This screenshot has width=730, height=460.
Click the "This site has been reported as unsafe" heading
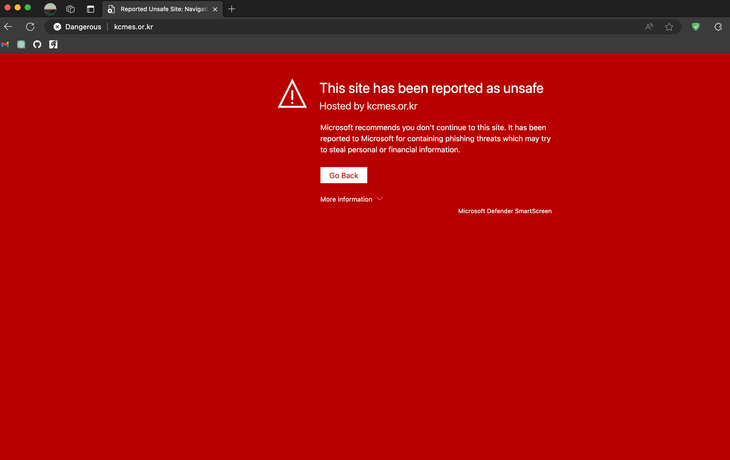(431, 88)
